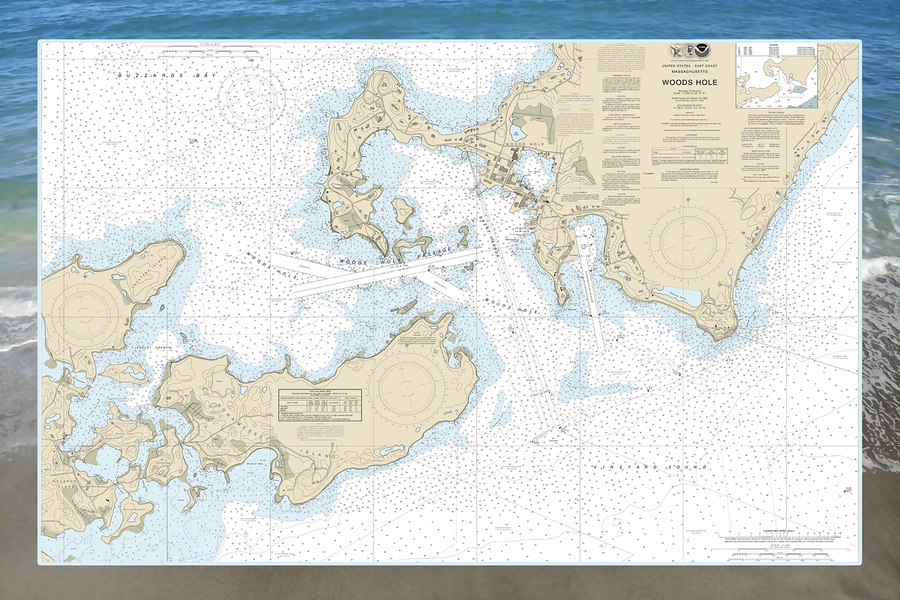Click the blue pond north of Woods Hole village

coord(517,130)
